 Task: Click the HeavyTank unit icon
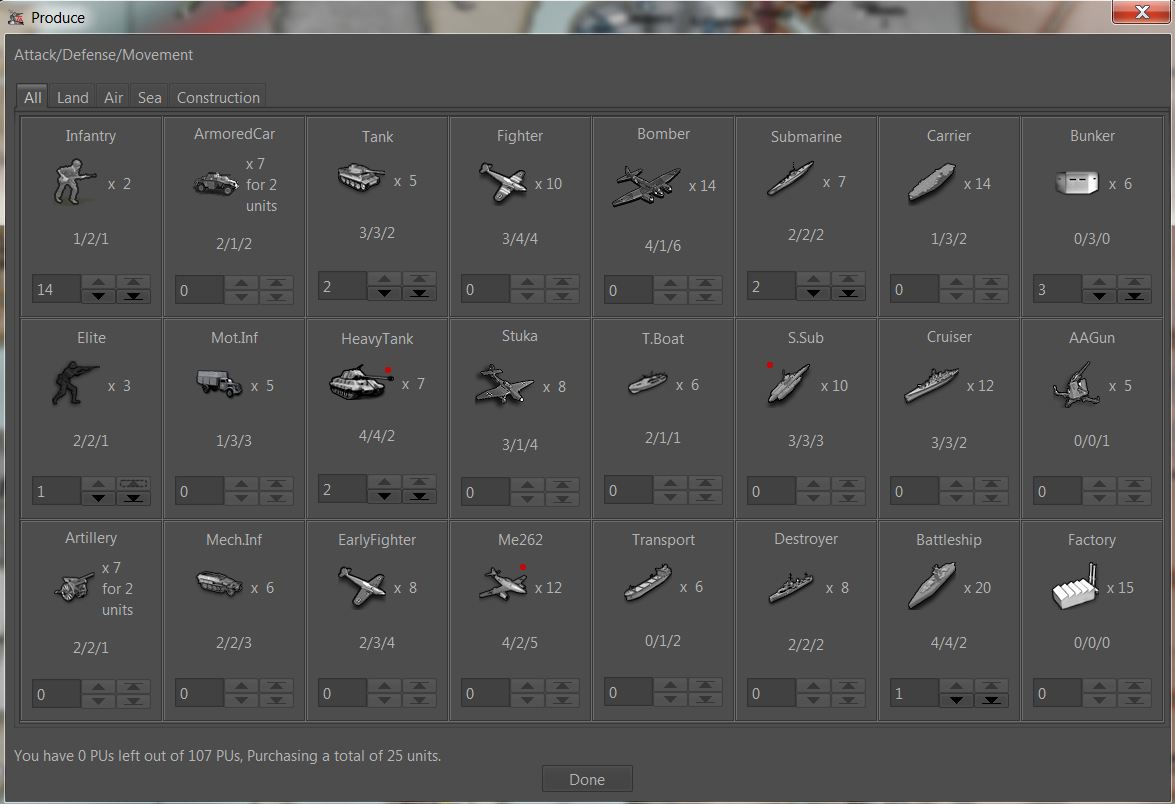(360, 384)
